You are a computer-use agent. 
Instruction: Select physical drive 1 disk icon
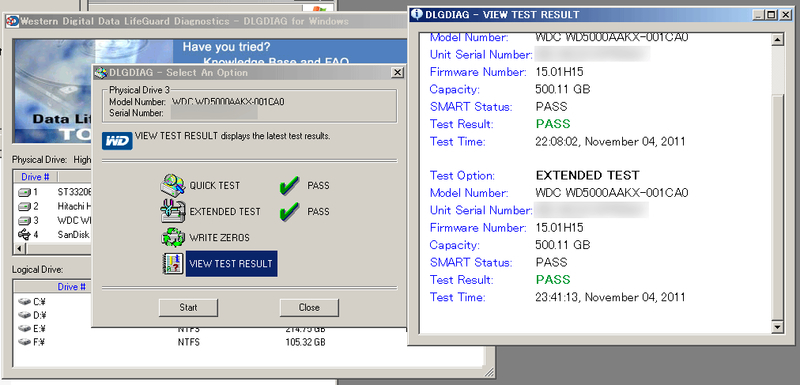[x=24, y=193]
